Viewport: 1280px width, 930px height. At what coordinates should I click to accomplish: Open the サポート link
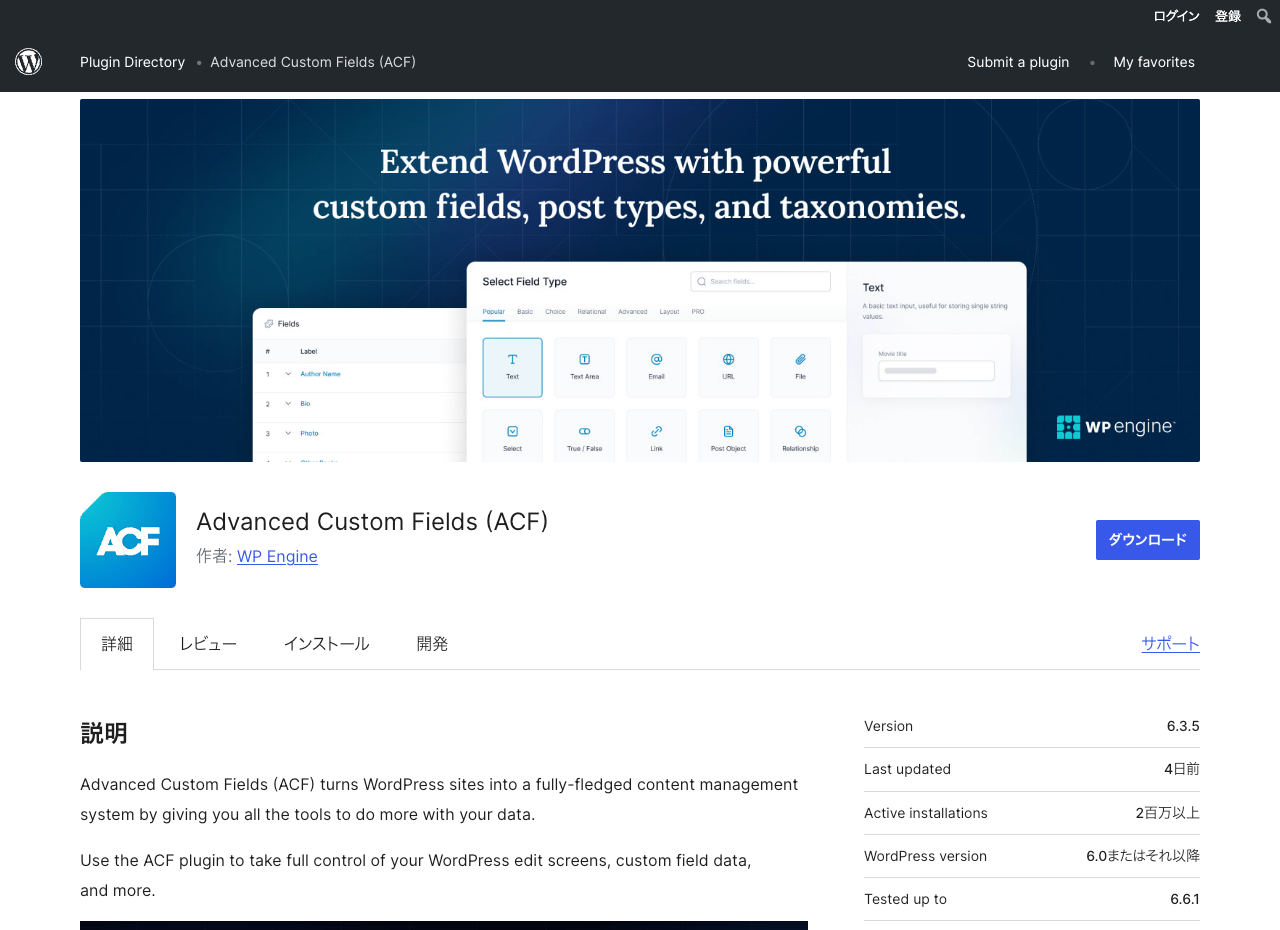1170,644
